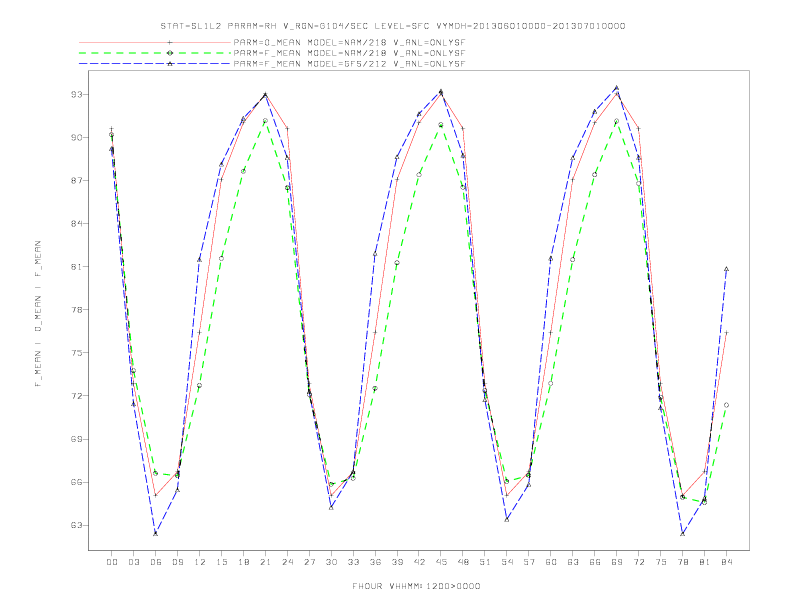Click x-axis tick label 51

(x=485, y=562)
